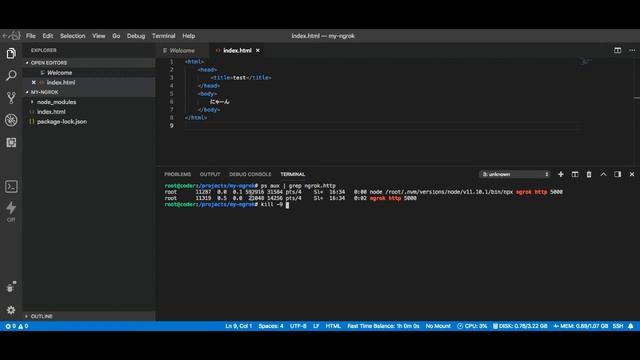This screenshot has height=360, width=640.
Task: Click Ln 9, Col 1 in status bar
Action: [238, 326]
